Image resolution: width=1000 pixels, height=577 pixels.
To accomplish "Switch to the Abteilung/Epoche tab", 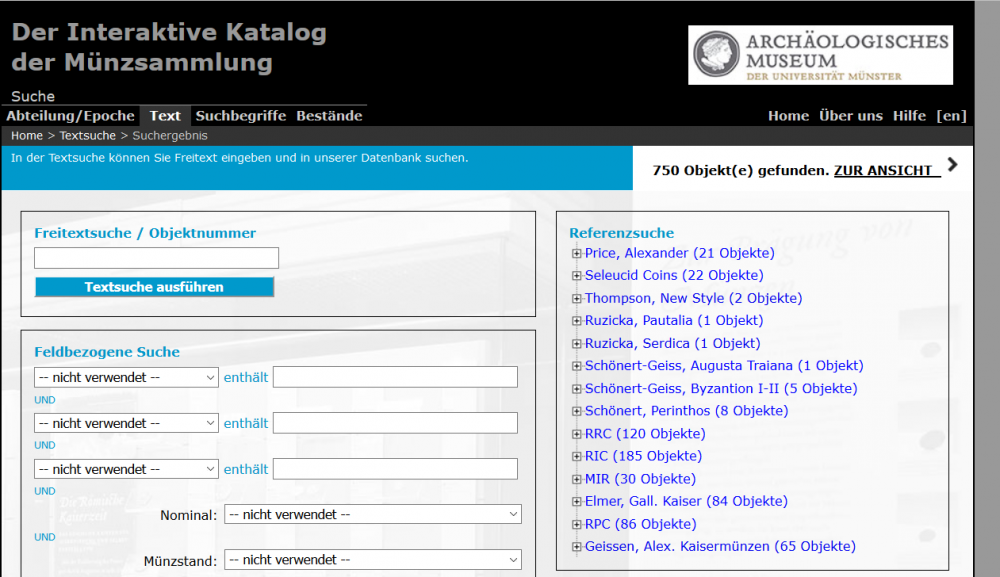I will [70, 116].
